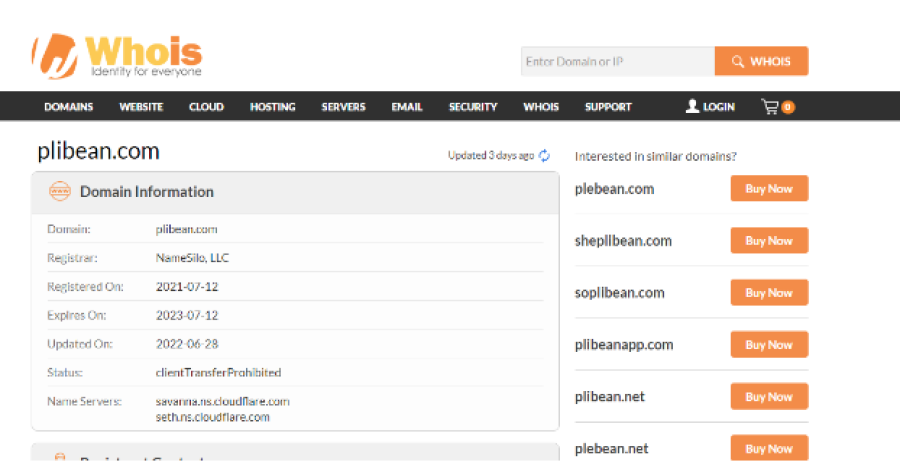
Task: Select the SERVERS menu item
Action: [x=343, y=107]
